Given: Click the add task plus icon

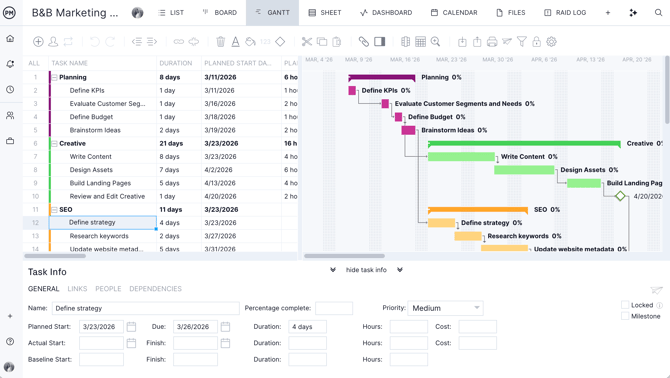Looking at the screenshot, I should coord(38,41).
